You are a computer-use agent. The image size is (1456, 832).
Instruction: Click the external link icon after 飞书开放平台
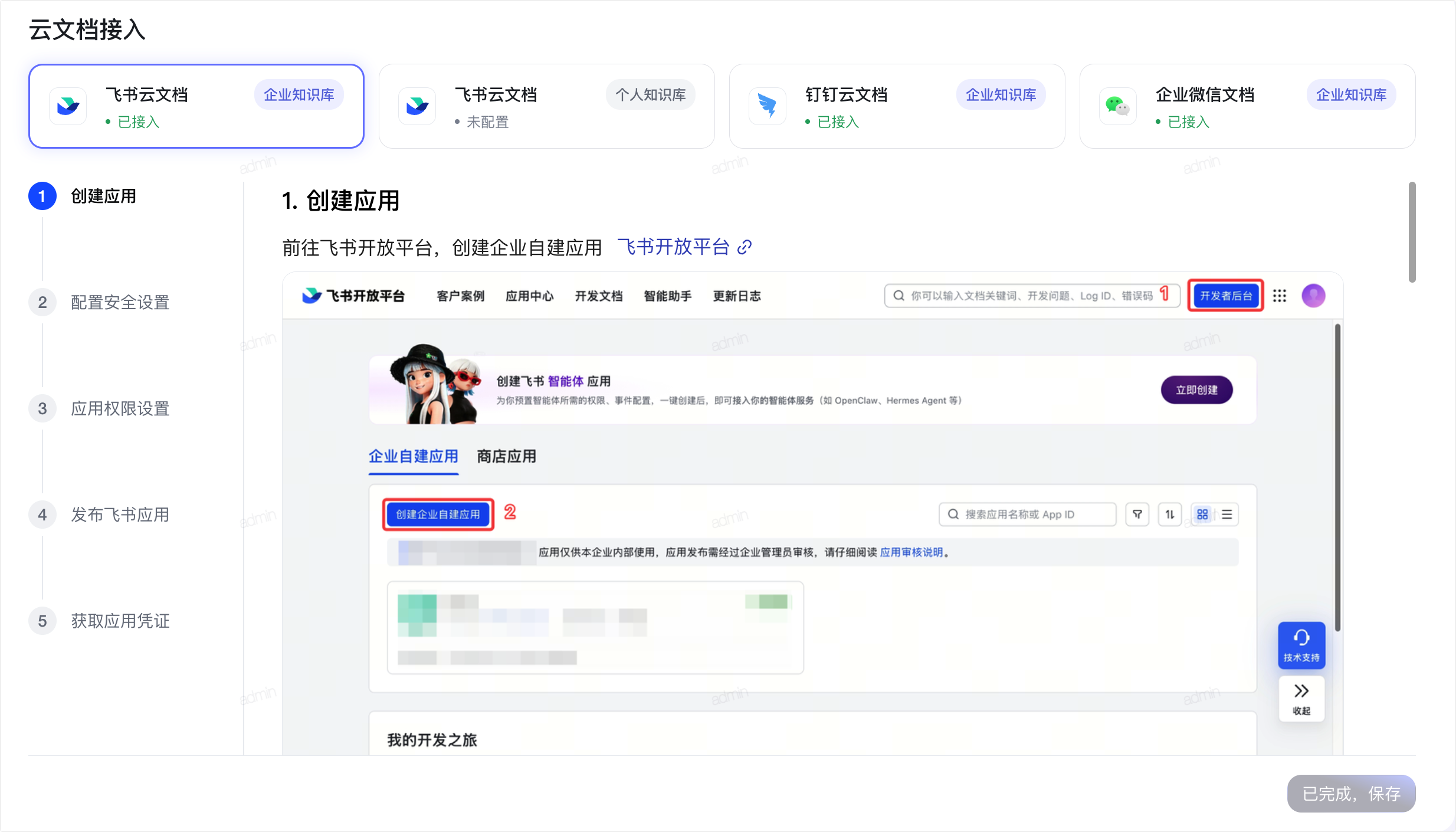745,247
